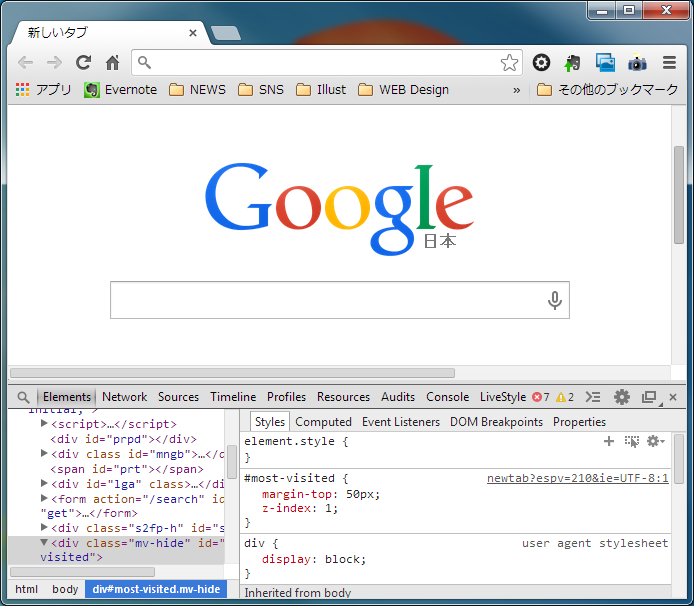The width and height of the screenshot is (694, 606).
Task: Collapse the div class="mv-hide" node
Action: pyautogui.click(x=44, y=542)
